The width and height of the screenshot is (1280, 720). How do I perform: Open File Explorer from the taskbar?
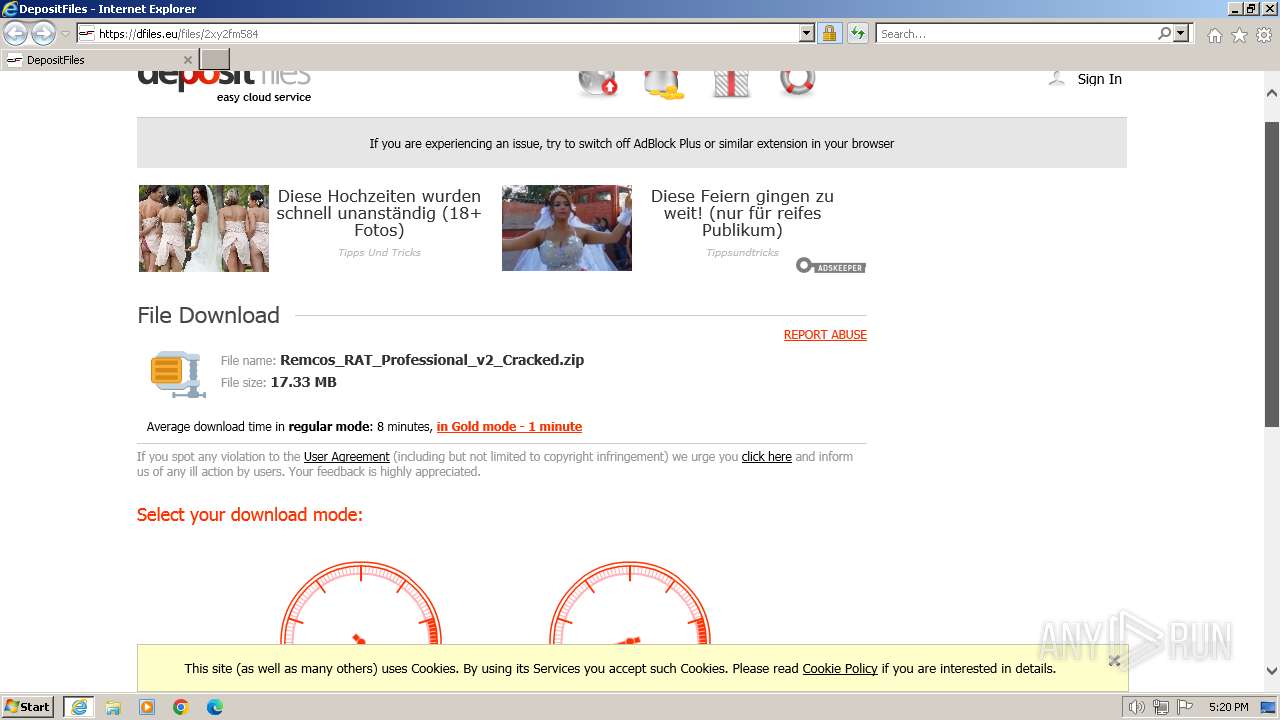click(113, 707)
